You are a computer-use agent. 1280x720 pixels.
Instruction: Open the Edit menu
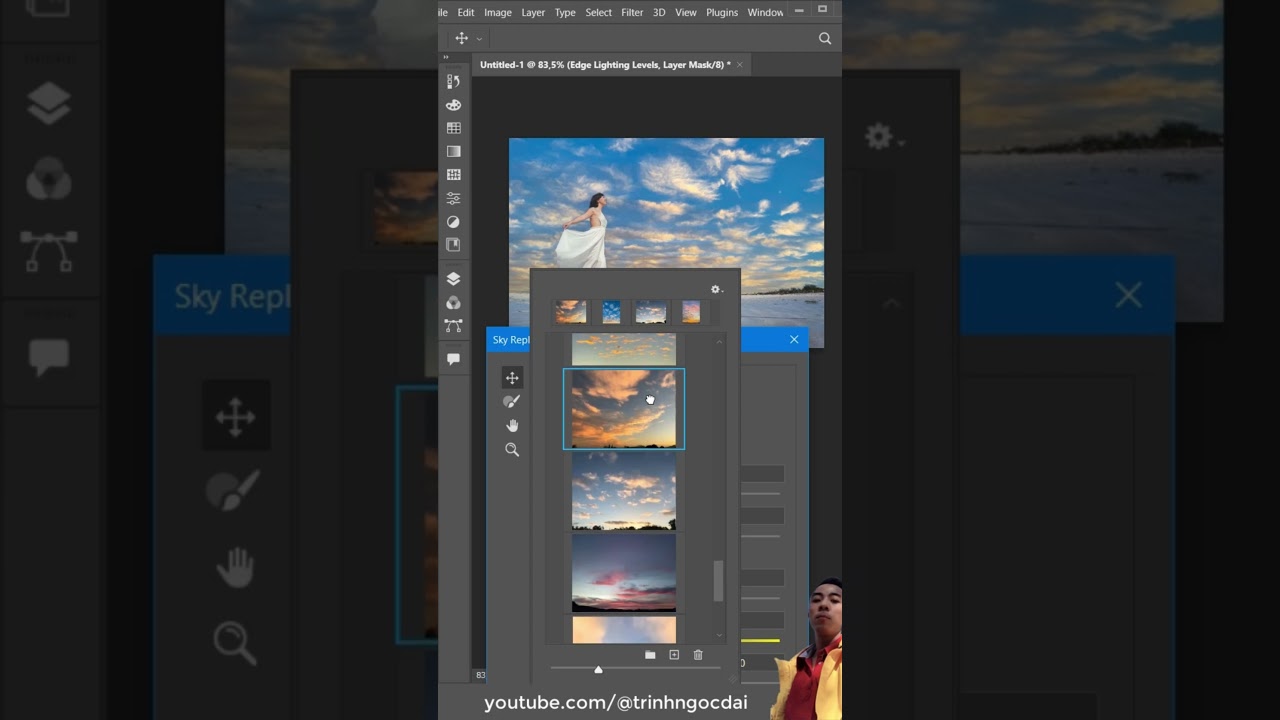coord(466,12)
